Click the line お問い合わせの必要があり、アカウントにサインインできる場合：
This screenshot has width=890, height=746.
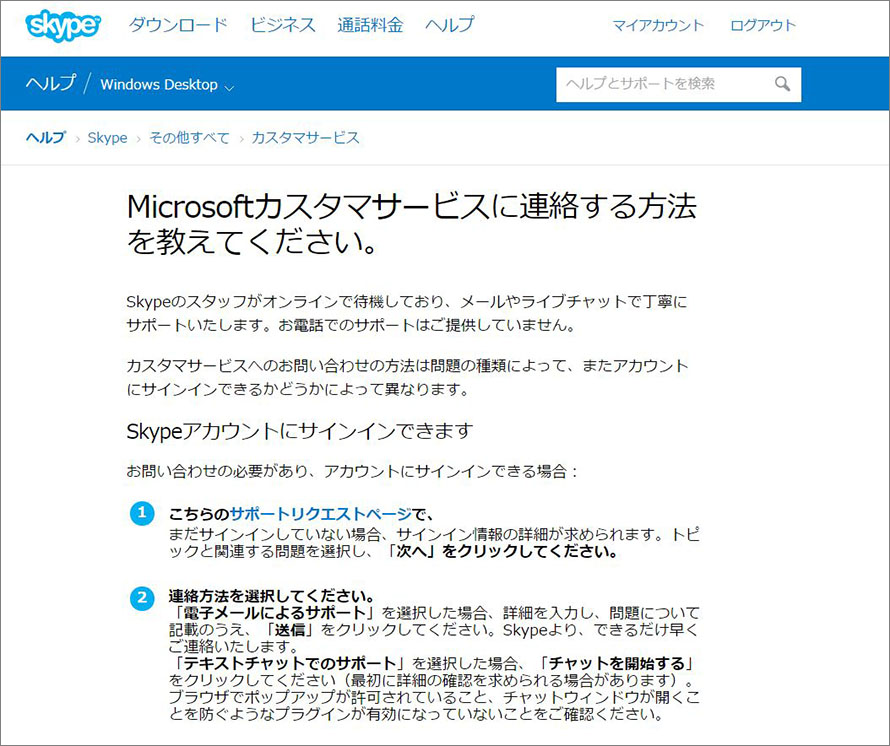tap(352, 471)
